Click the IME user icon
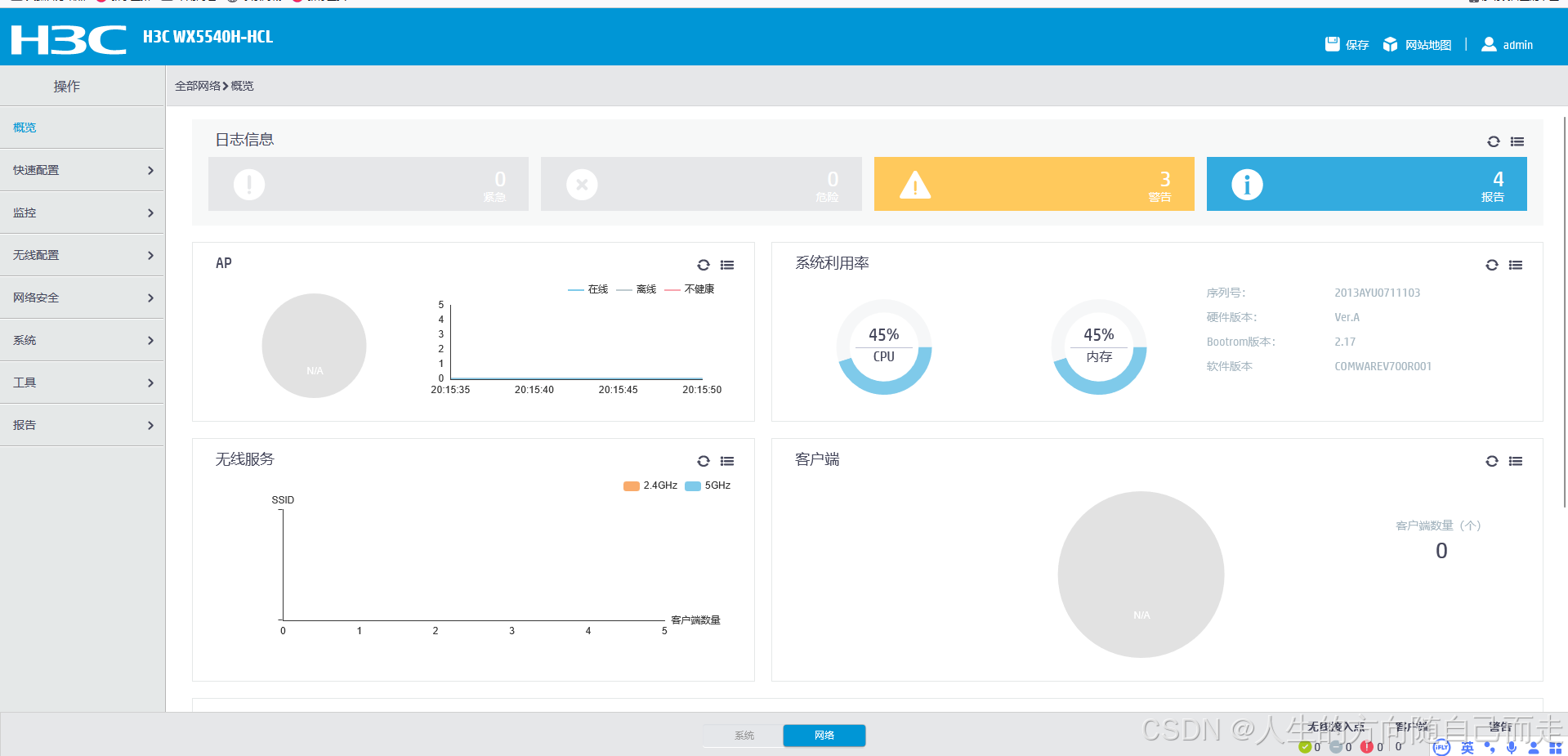This screenshot has height=756, width=1568. (1534, 747)
